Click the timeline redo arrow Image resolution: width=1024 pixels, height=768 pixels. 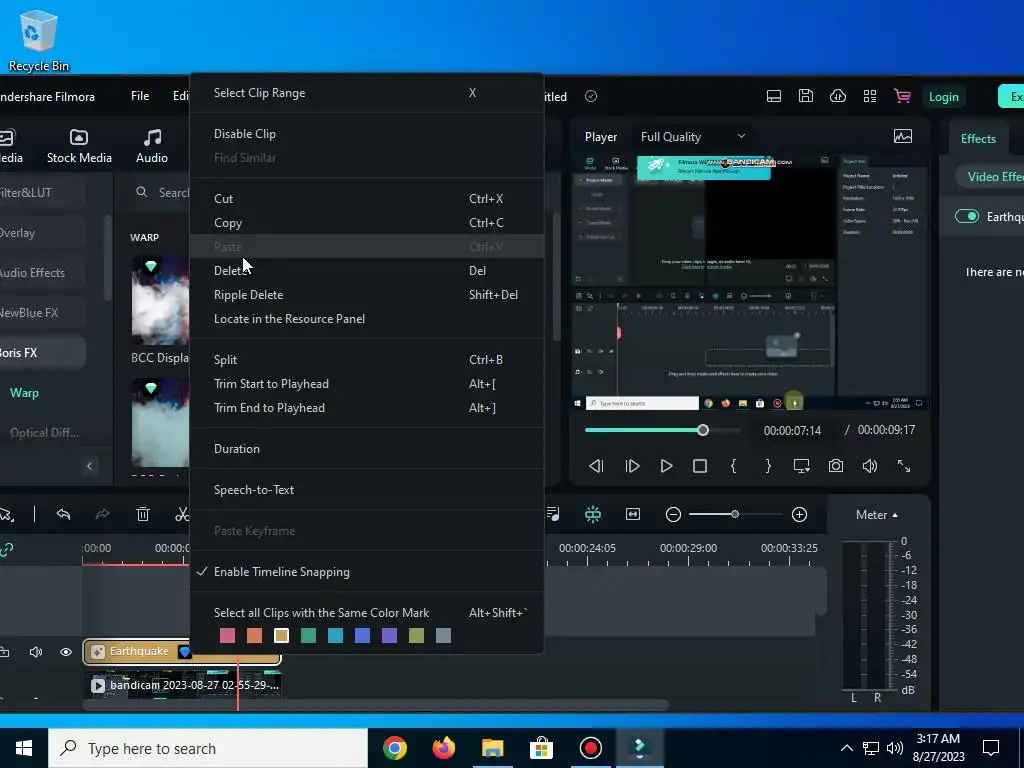coord(103,515)
